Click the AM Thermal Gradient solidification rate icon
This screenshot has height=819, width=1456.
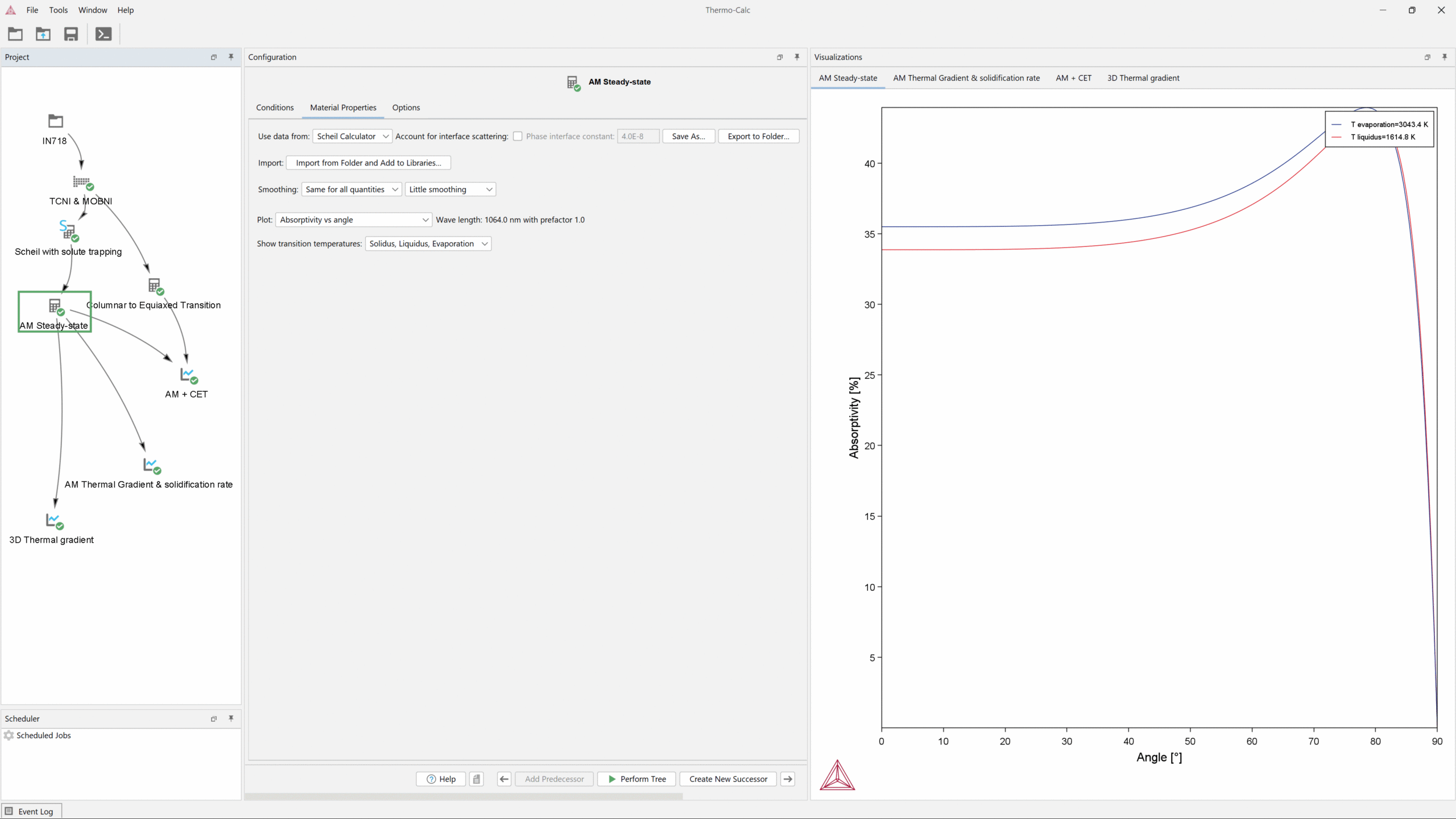(x=149, y=466)
